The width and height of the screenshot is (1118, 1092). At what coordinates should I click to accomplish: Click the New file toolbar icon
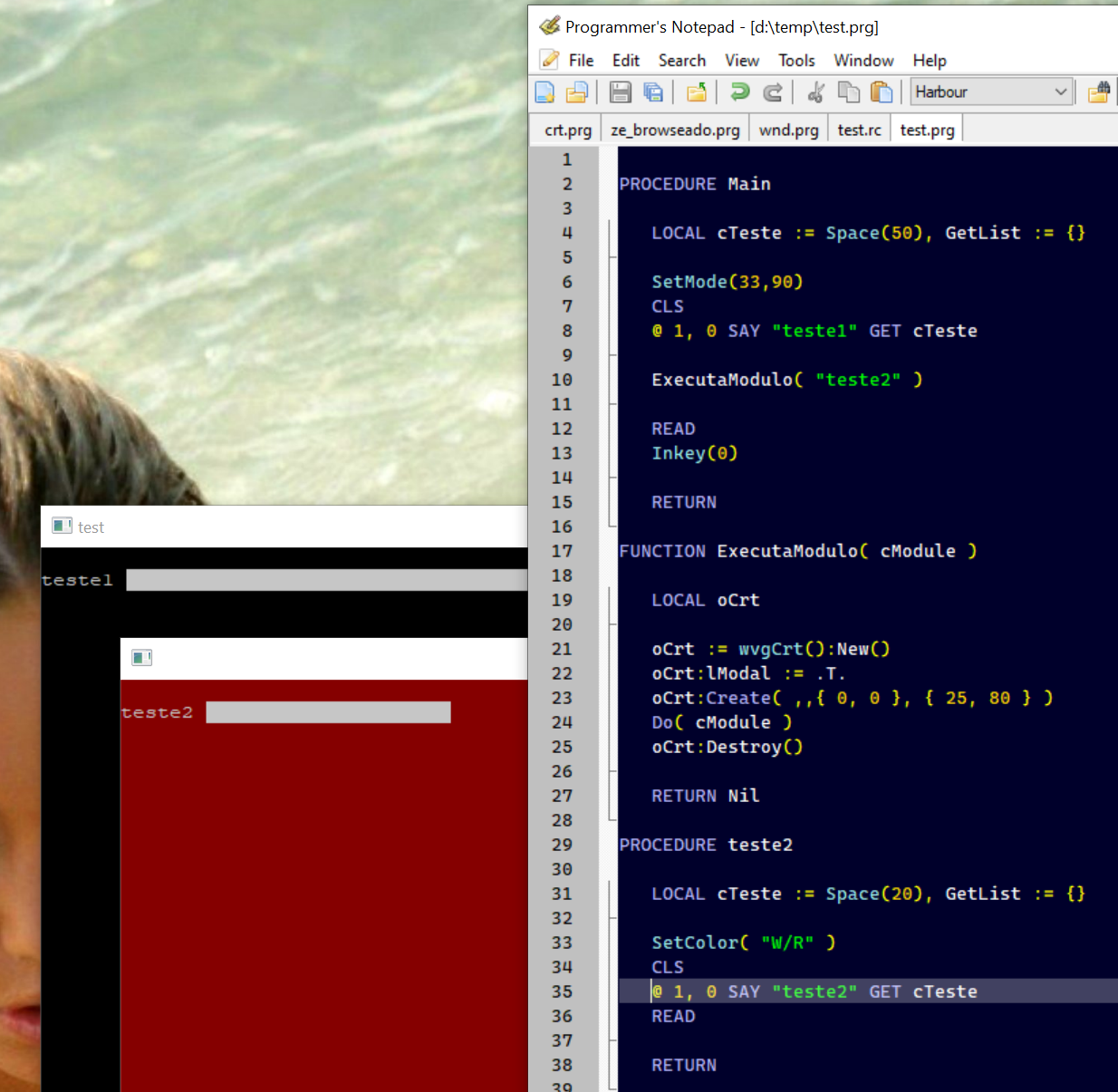tap(545, 92)
